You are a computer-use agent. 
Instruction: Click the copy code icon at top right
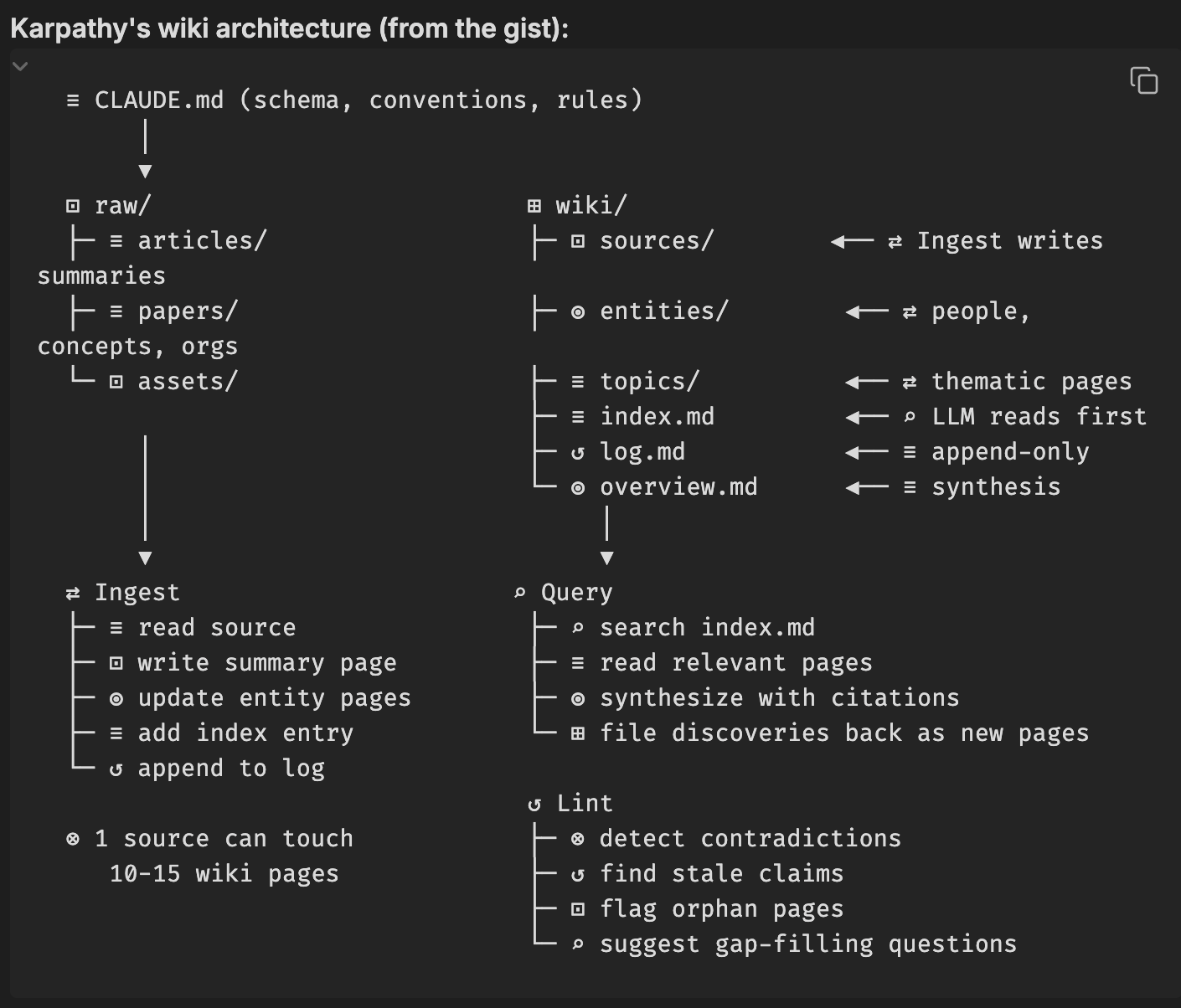[x=1144, y=81]
